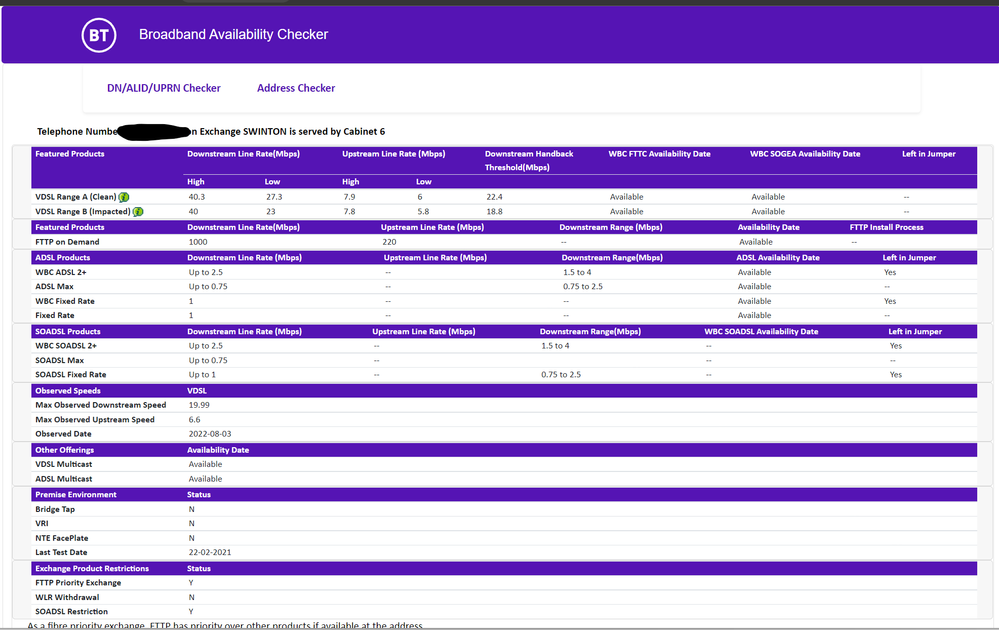Screen dimensions: 999x630
Task: Click the Exchange Product Restrictions header
Action: (92, 569)
